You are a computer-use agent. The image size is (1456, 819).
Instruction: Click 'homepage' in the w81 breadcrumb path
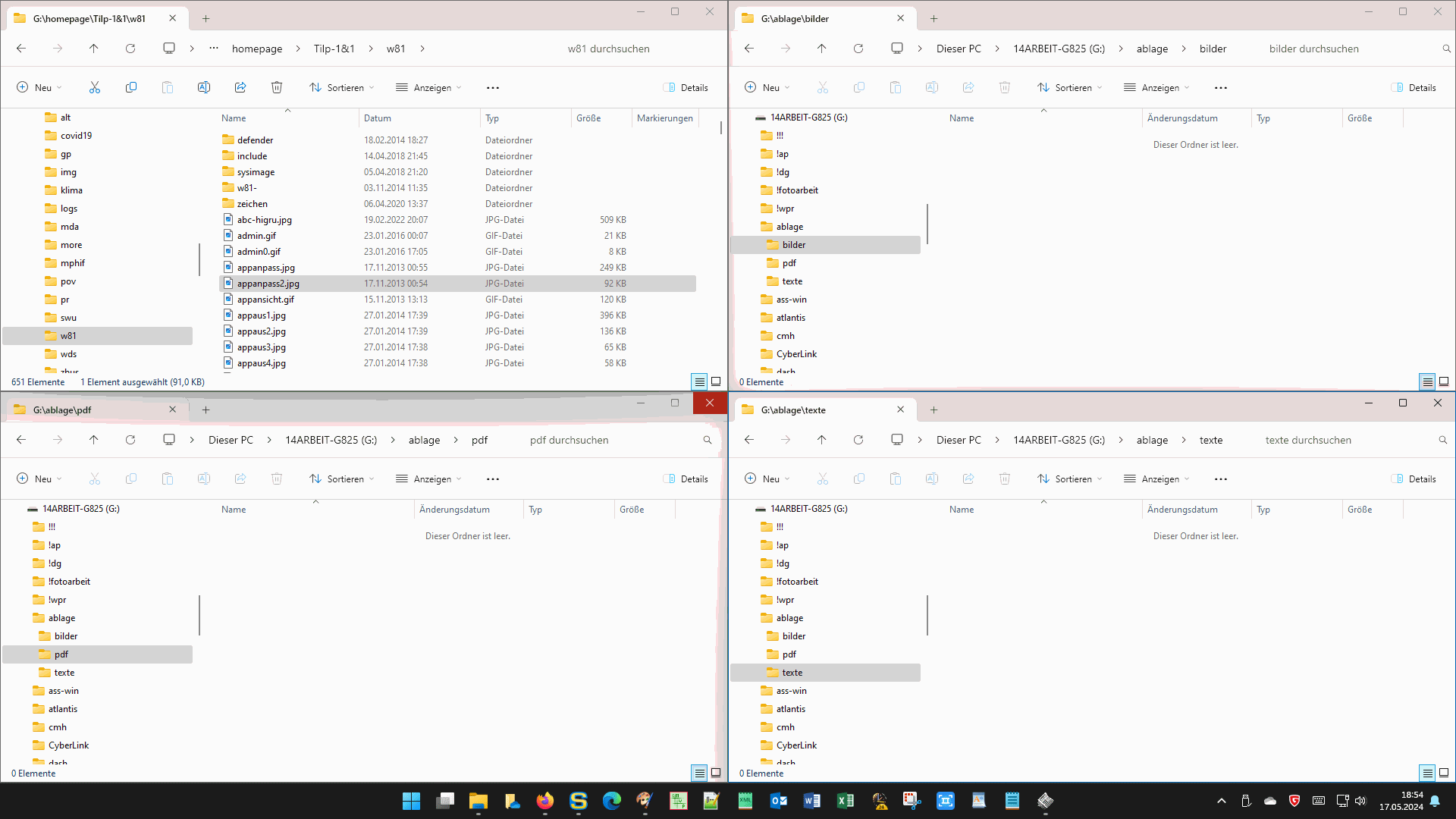click(257, 49)
